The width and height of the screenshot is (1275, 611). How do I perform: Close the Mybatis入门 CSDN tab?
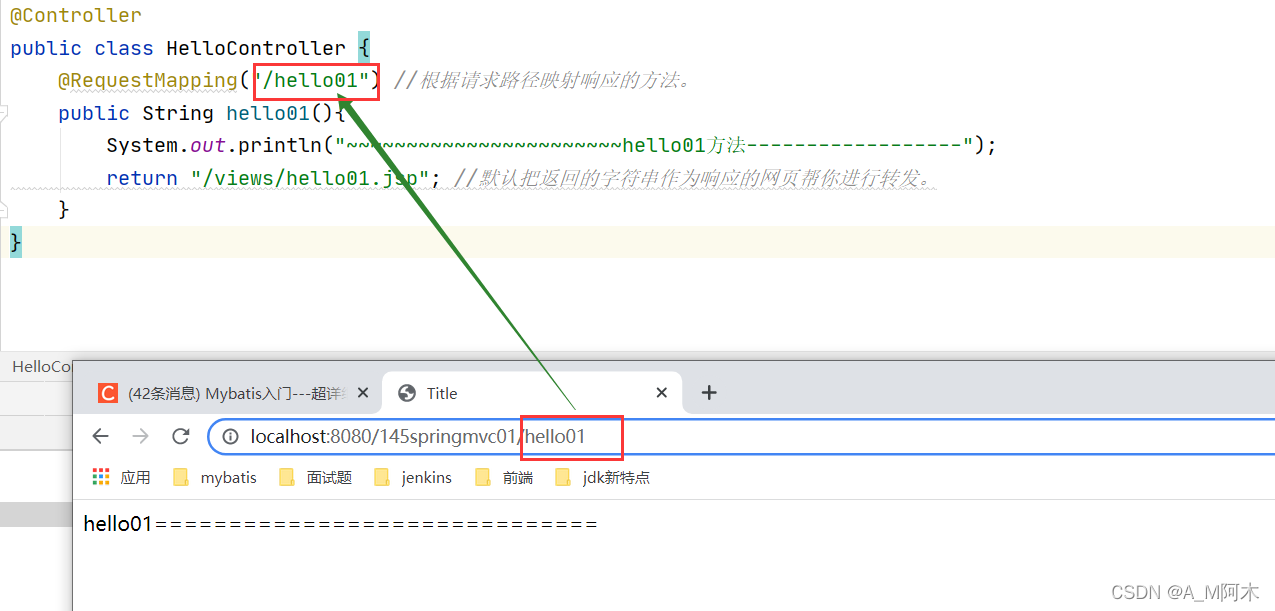(362, 393)
